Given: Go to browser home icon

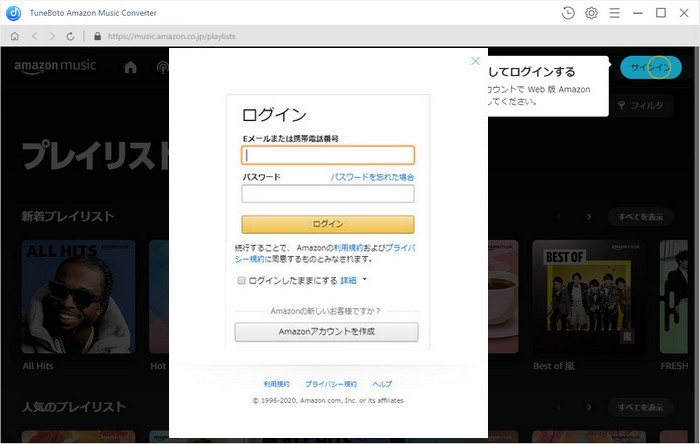Looking at the screenshot, I should 15,36.
